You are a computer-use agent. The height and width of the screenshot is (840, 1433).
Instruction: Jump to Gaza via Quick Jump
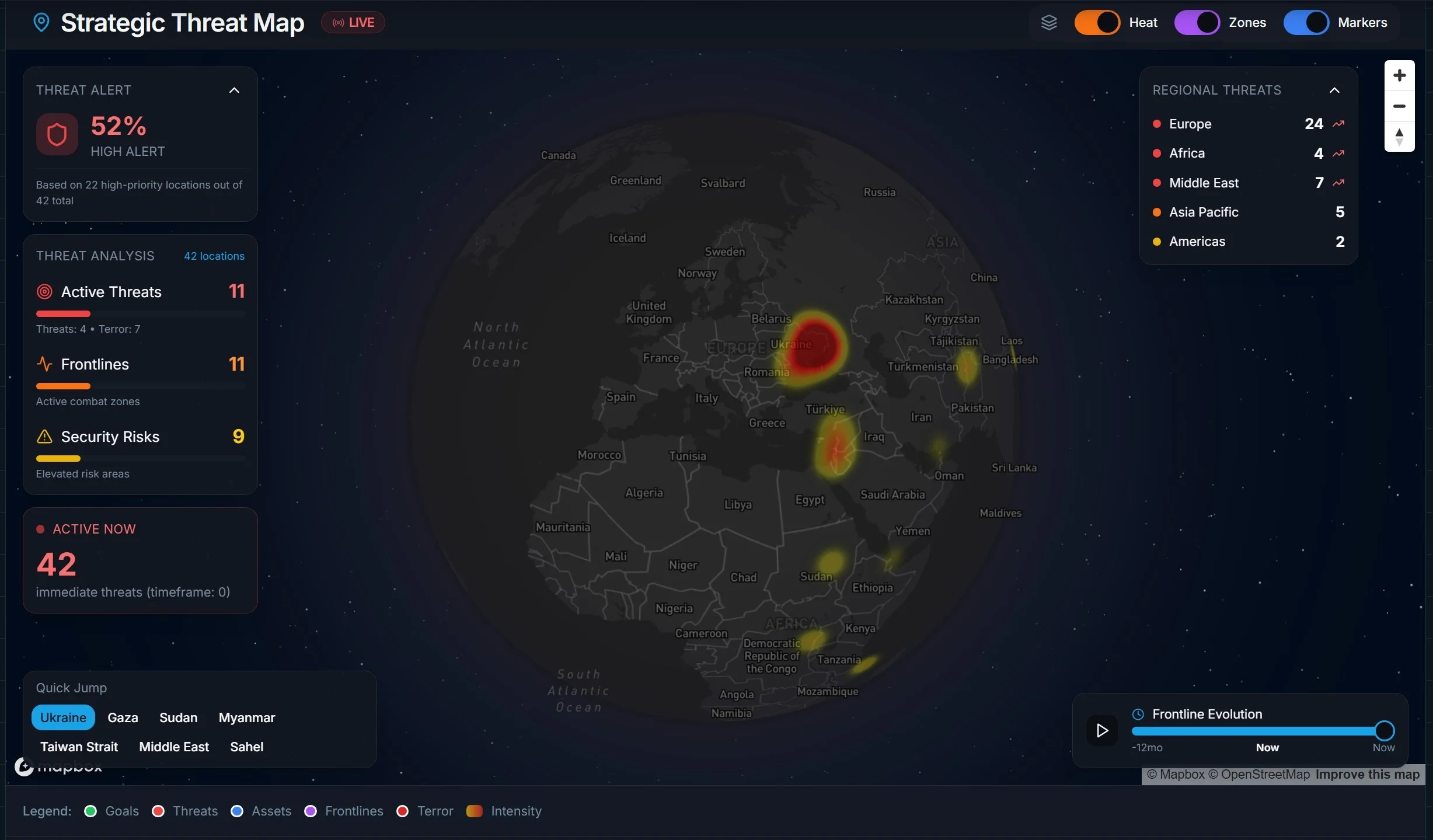[123, 717]
